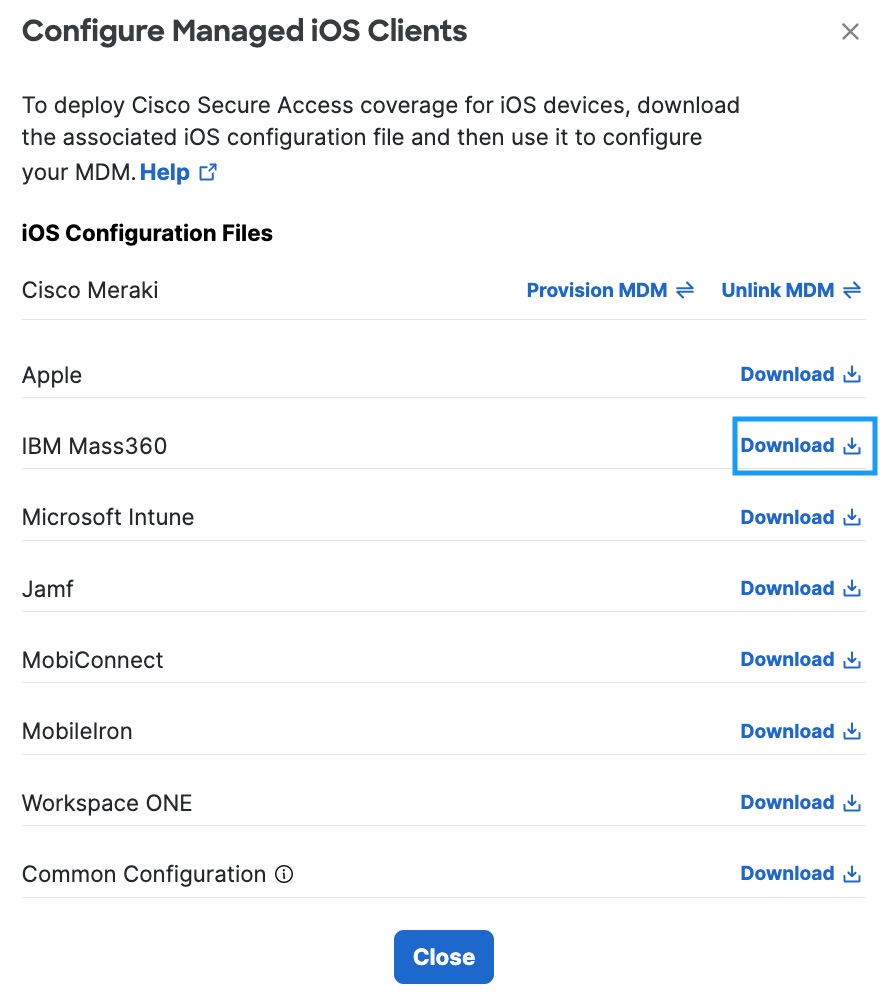Click the iOS Configuration Files heading
Image resolution: width=890 pixels, height=1004 pixels.
click(147, 233)
